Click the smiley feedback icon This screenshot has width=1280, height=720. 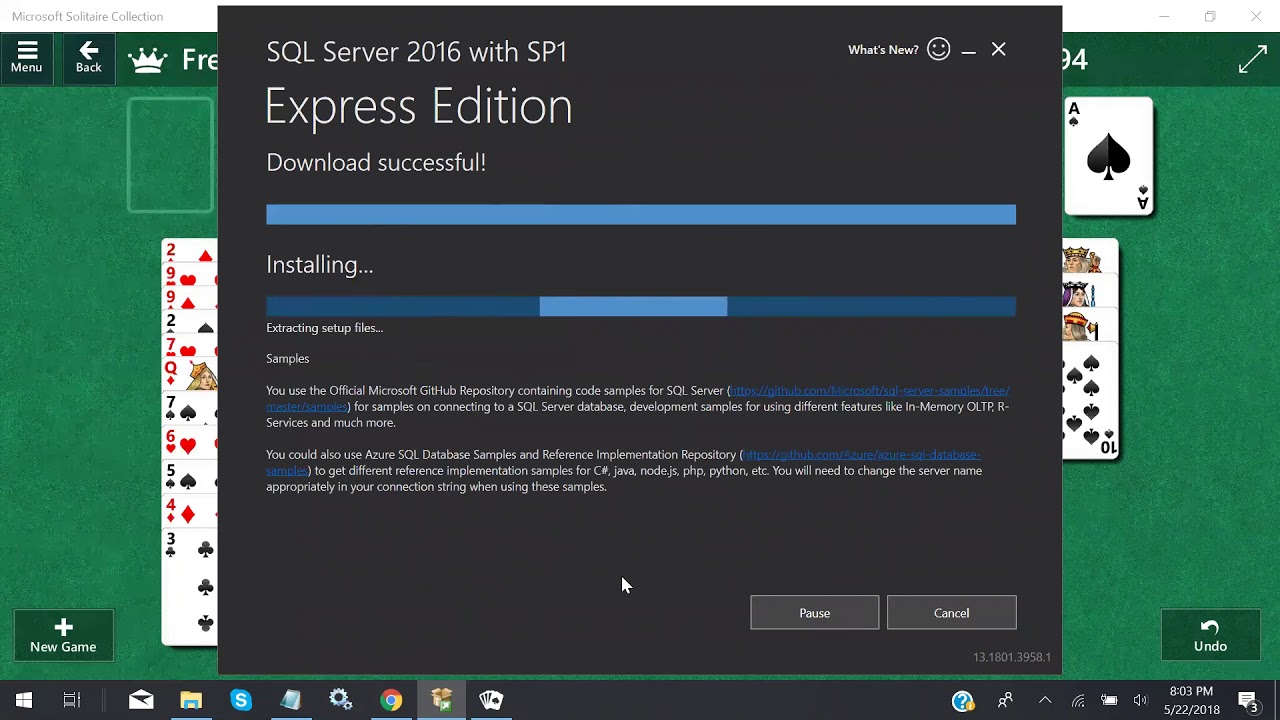click(938, 49)
